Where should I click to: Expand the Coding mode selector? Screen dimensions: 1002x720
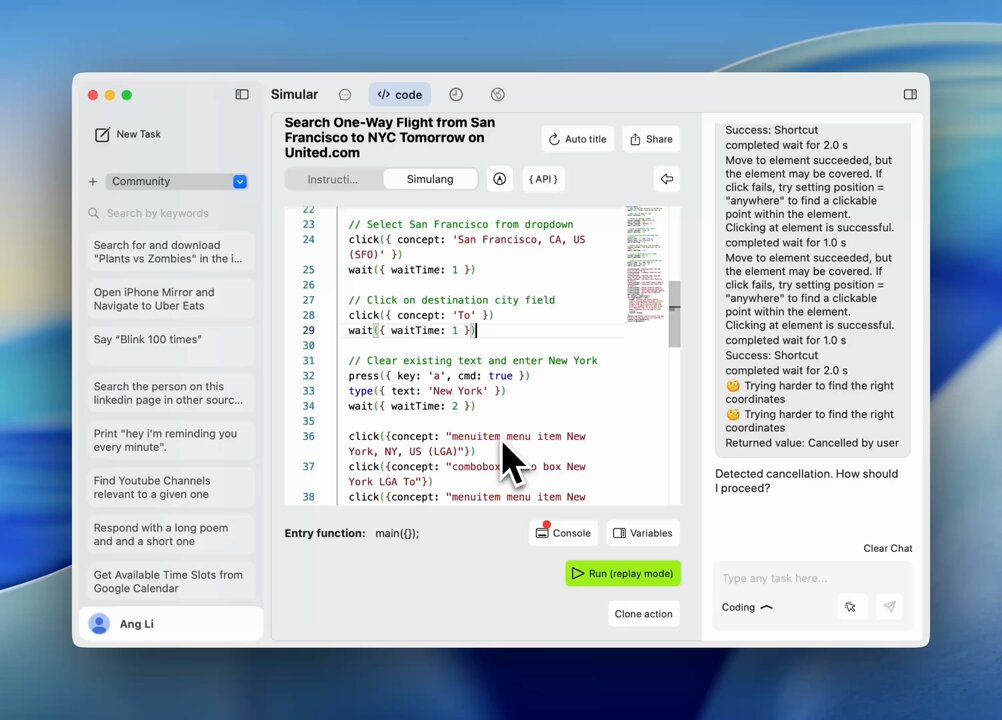tap(747, 607)
